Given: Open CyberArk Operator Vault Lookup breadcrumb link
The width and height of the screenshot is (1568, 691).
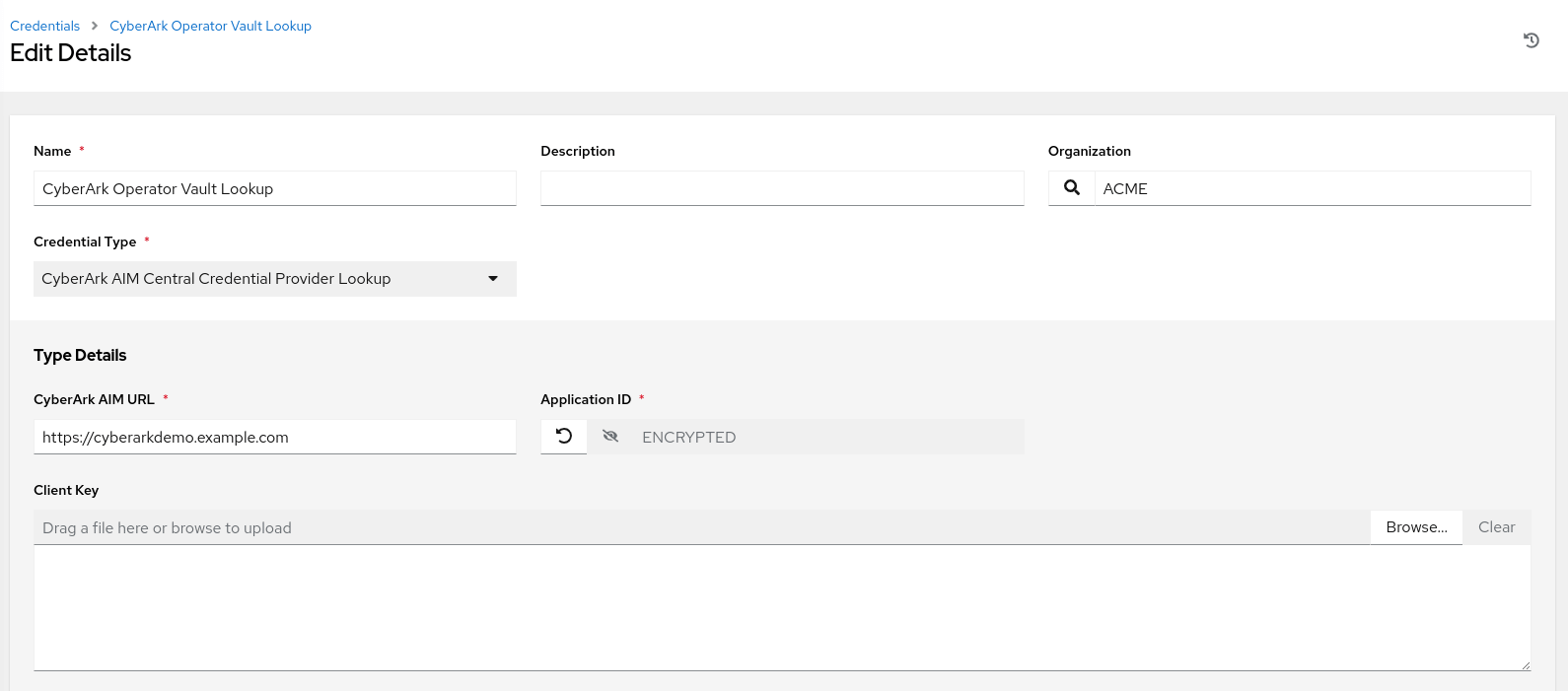Looking at the screenshot, I should (210, 26).
